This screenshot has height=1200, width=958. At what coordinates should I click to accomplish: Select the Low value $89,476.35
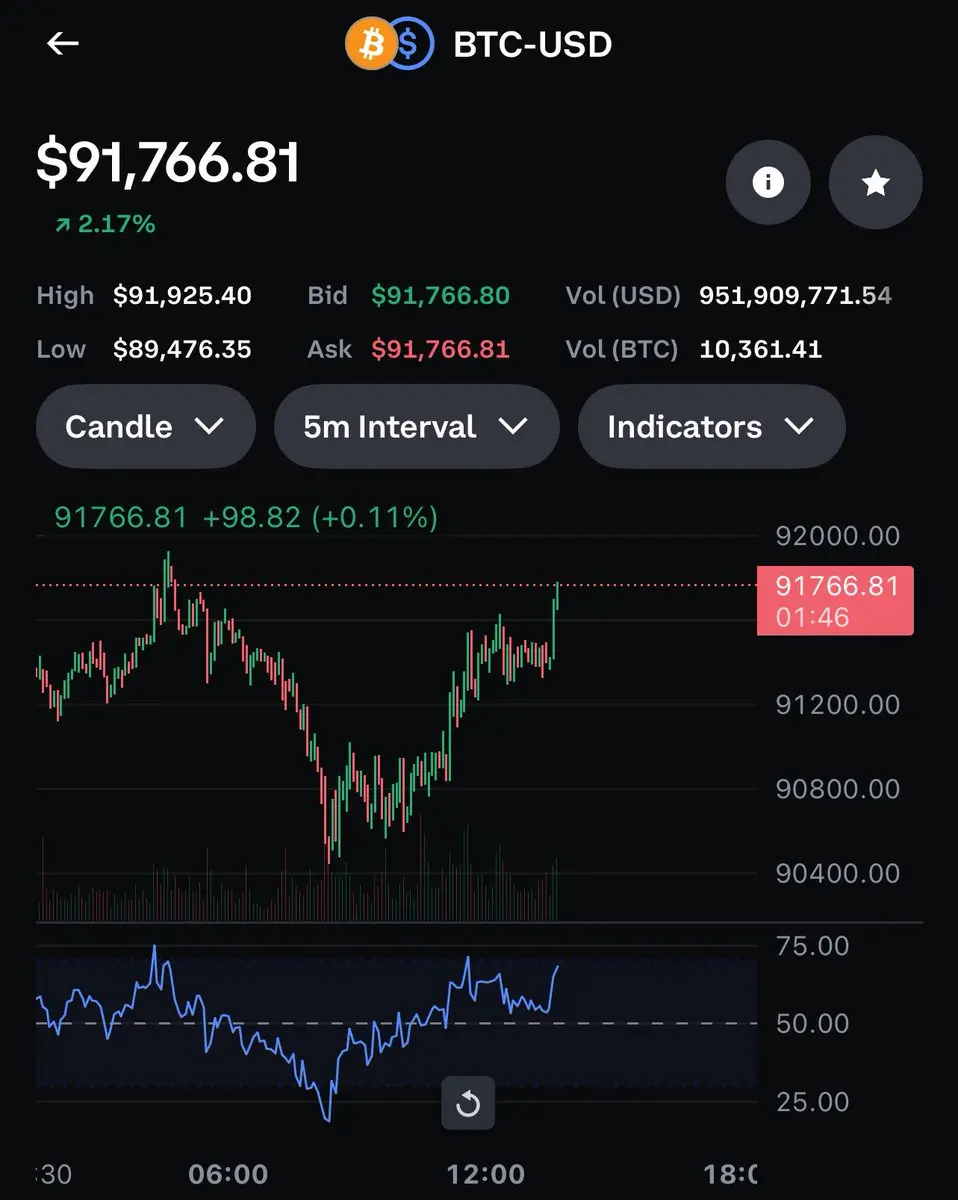click(182, 349)
